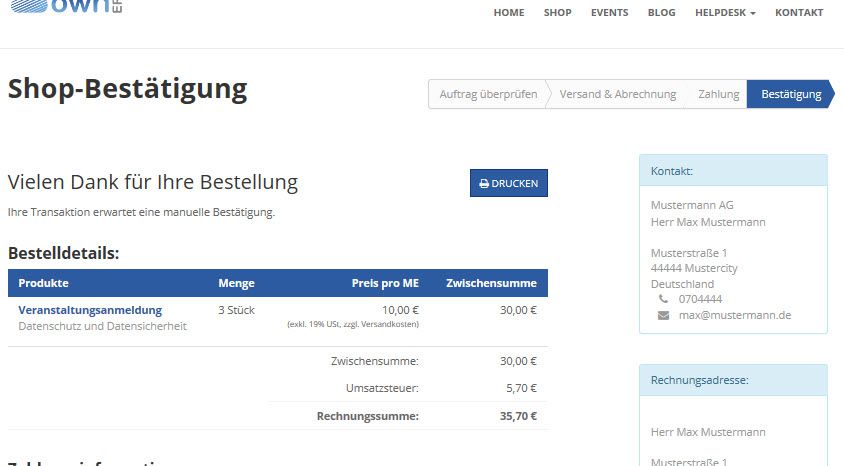Viewport: 844px width, 466px height.
Task: Open the EVENTS page from navigation
Action: click(x=609, y=13)
